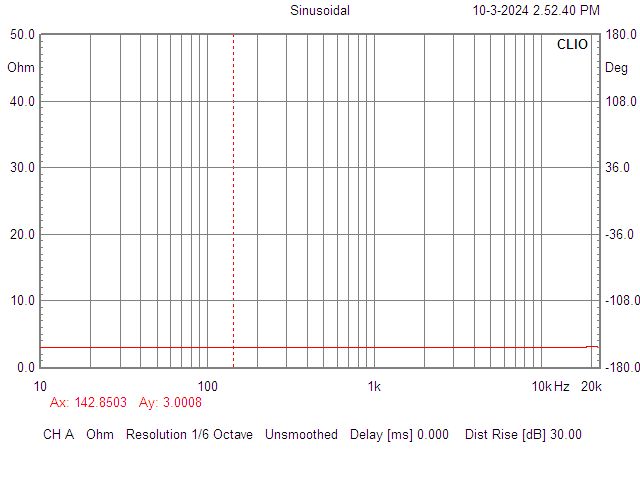Select the Sinusoidal title text

click(x=319, y=11)
